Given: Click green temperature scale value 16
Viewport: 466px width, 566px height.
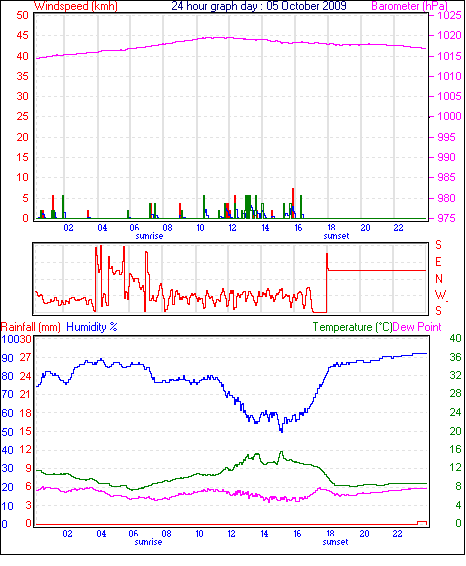Looking at the screenshot, I should pyautogui.click(x=456, y=449).
